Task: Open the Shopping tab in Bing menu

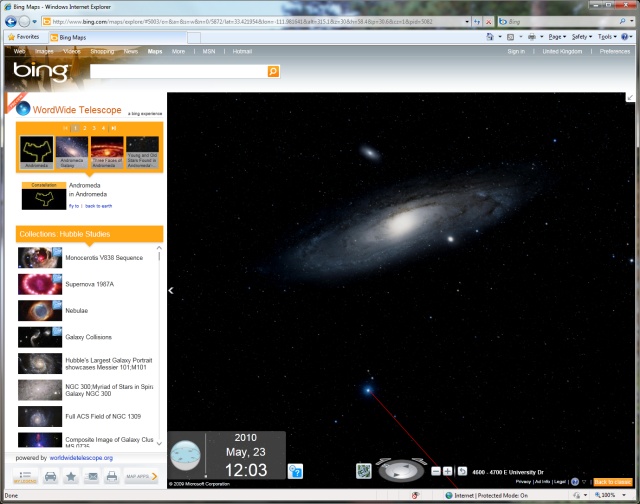Action: (102, 51)
